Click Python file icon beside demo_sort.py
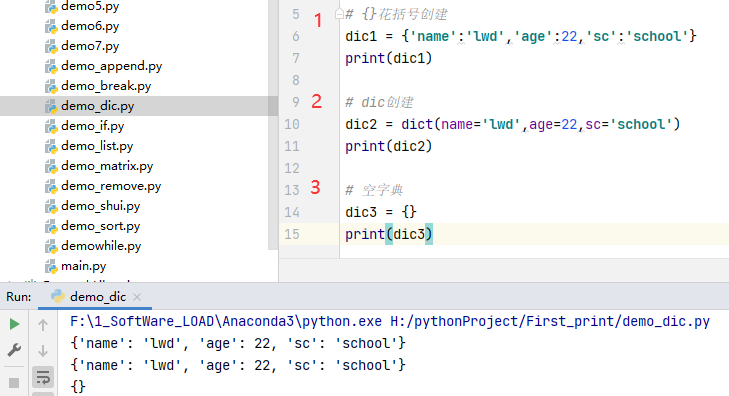The height and width of the screenshot is (396, 729). pos(51,226)
